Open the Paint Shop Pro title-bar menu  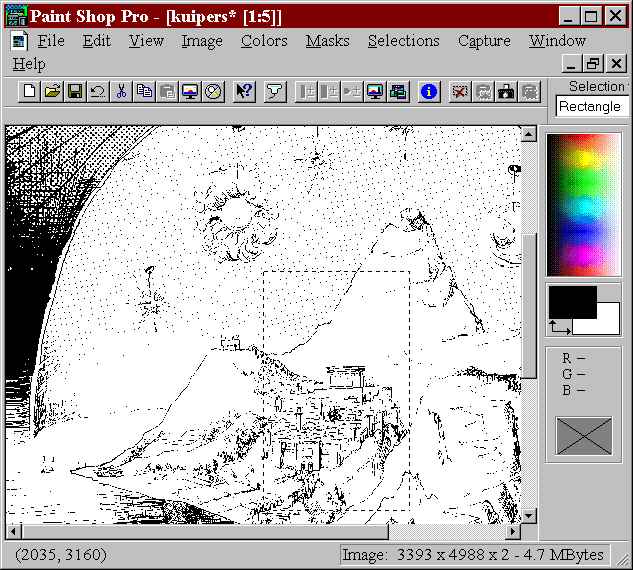coord(15,16)
